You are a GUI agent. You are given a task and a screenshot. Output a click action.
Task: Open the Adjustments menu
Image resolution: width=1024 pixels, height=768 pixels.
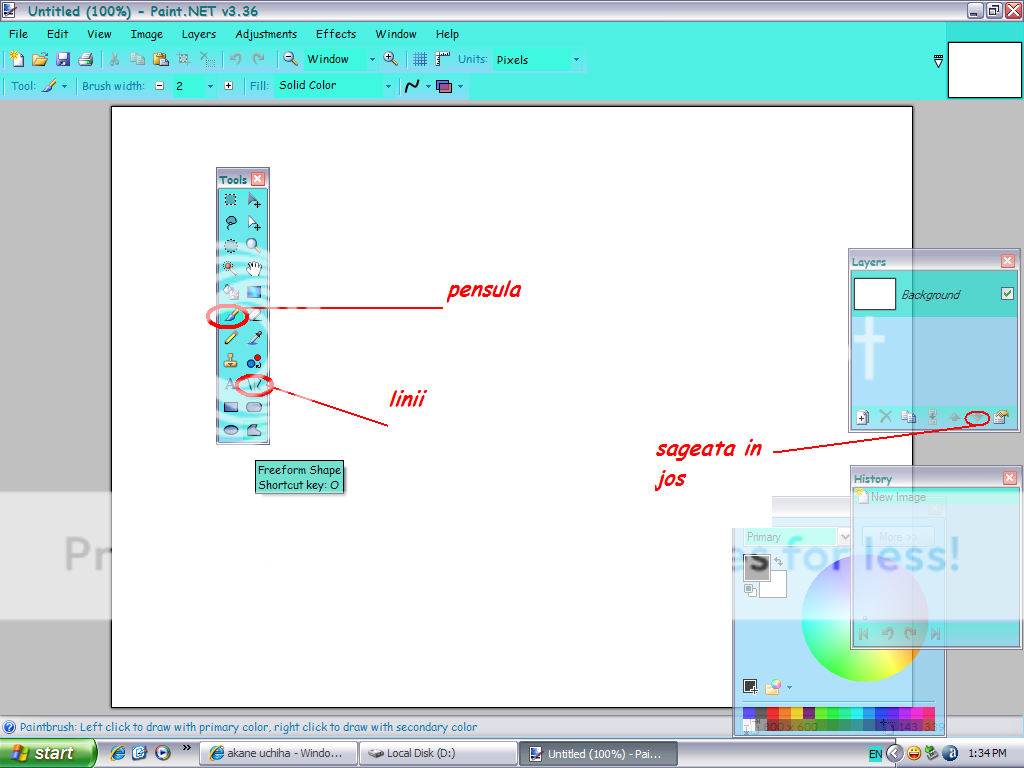(x=266, y=34)
